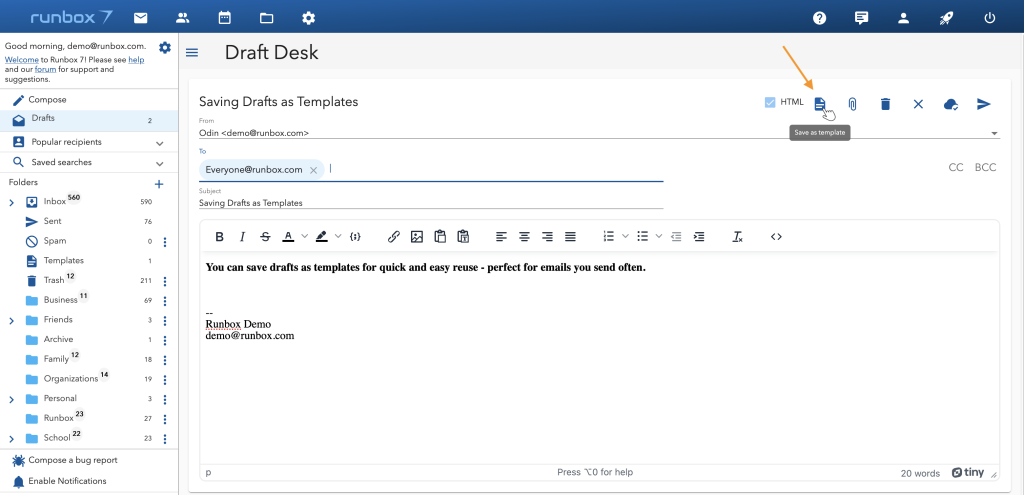Expand the Friends folder
The width and height of the screenshot is (1024, 495).
pos(12,321)
